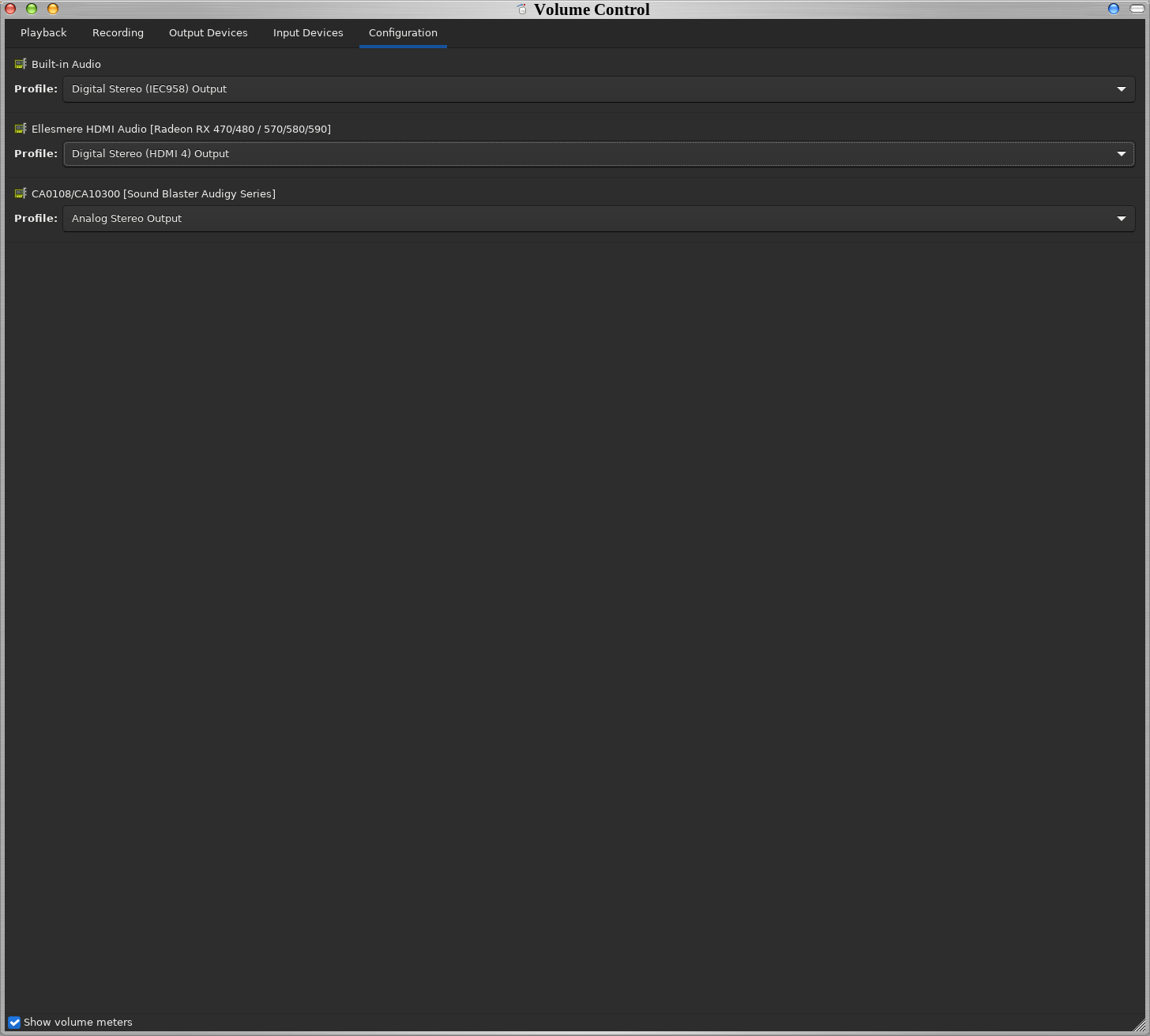The width and height of the screenshot is (1150, 1036).
Task: Select the Input Devices tab
Action: 308,33
